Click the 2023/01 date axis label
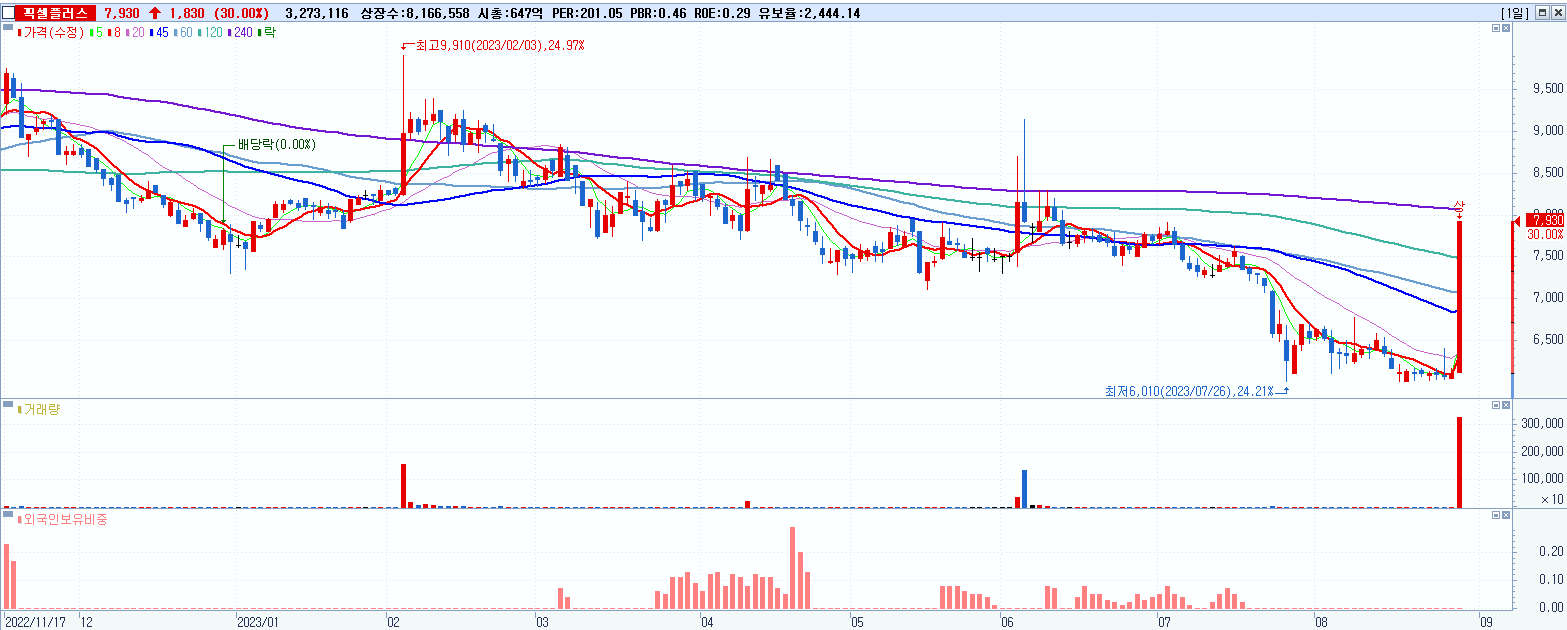Image resolution: width=1567 pixels, height=630 pixels. point(257,621)
